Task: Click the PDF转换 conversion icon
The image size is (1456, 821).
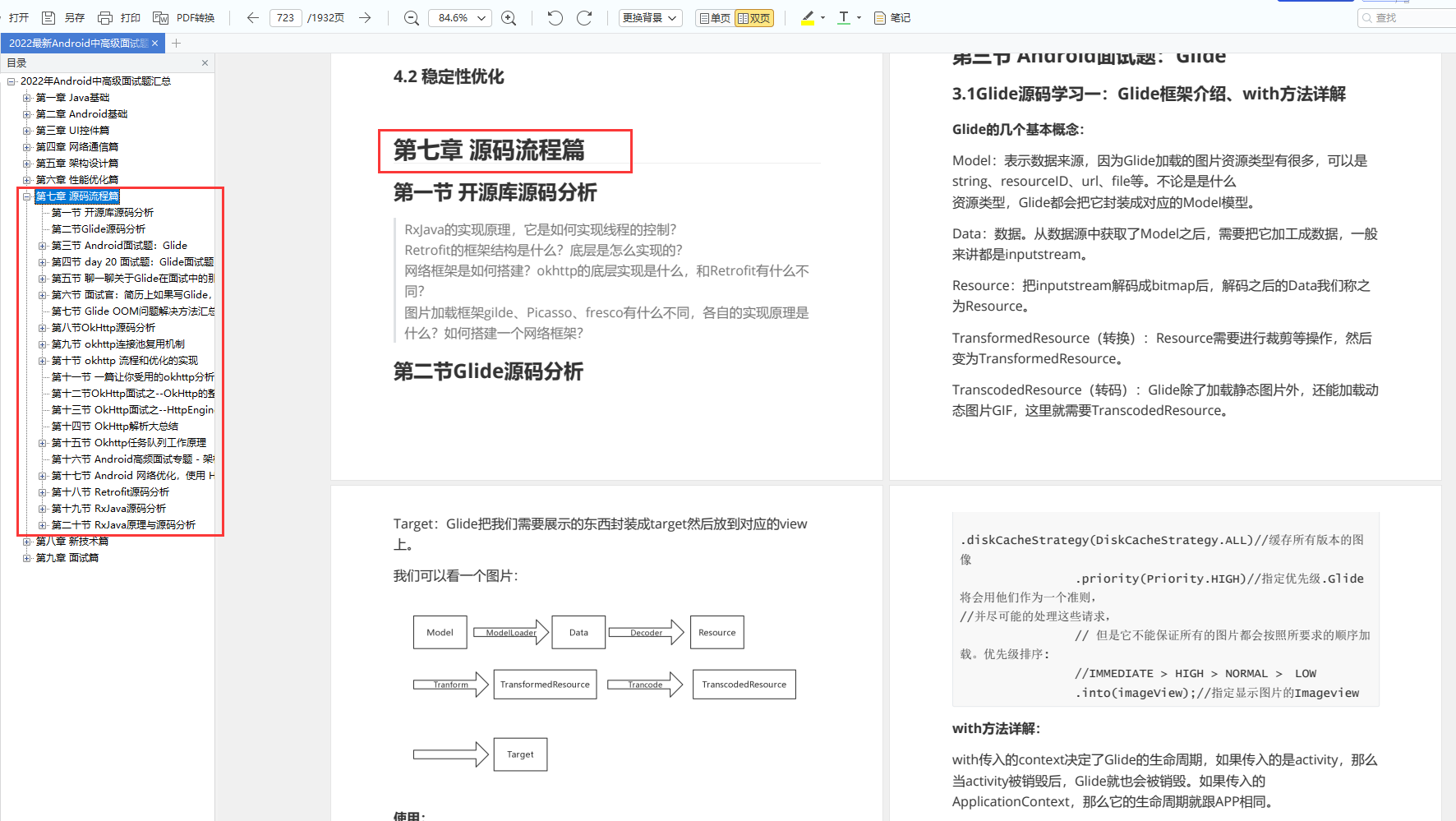Action: 161,18
